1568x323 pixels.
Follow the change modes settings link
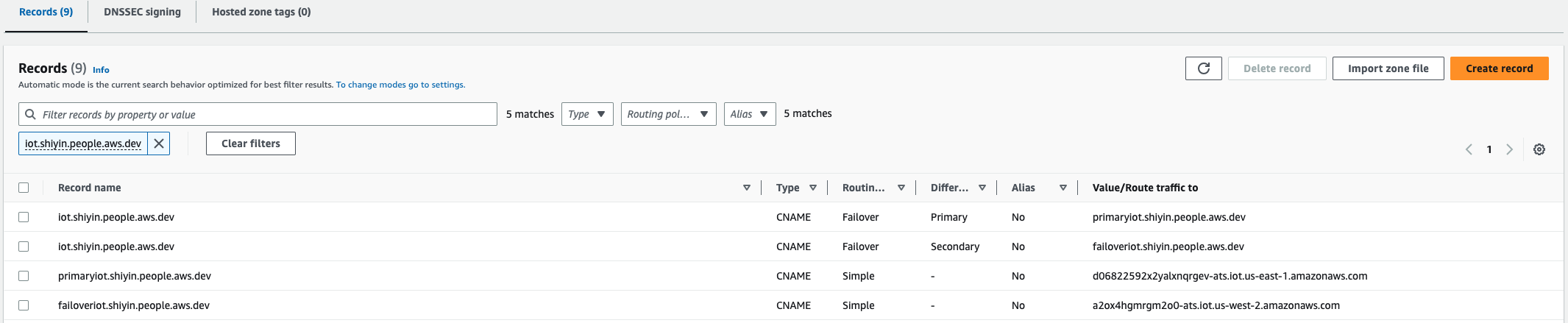(400, 85)
